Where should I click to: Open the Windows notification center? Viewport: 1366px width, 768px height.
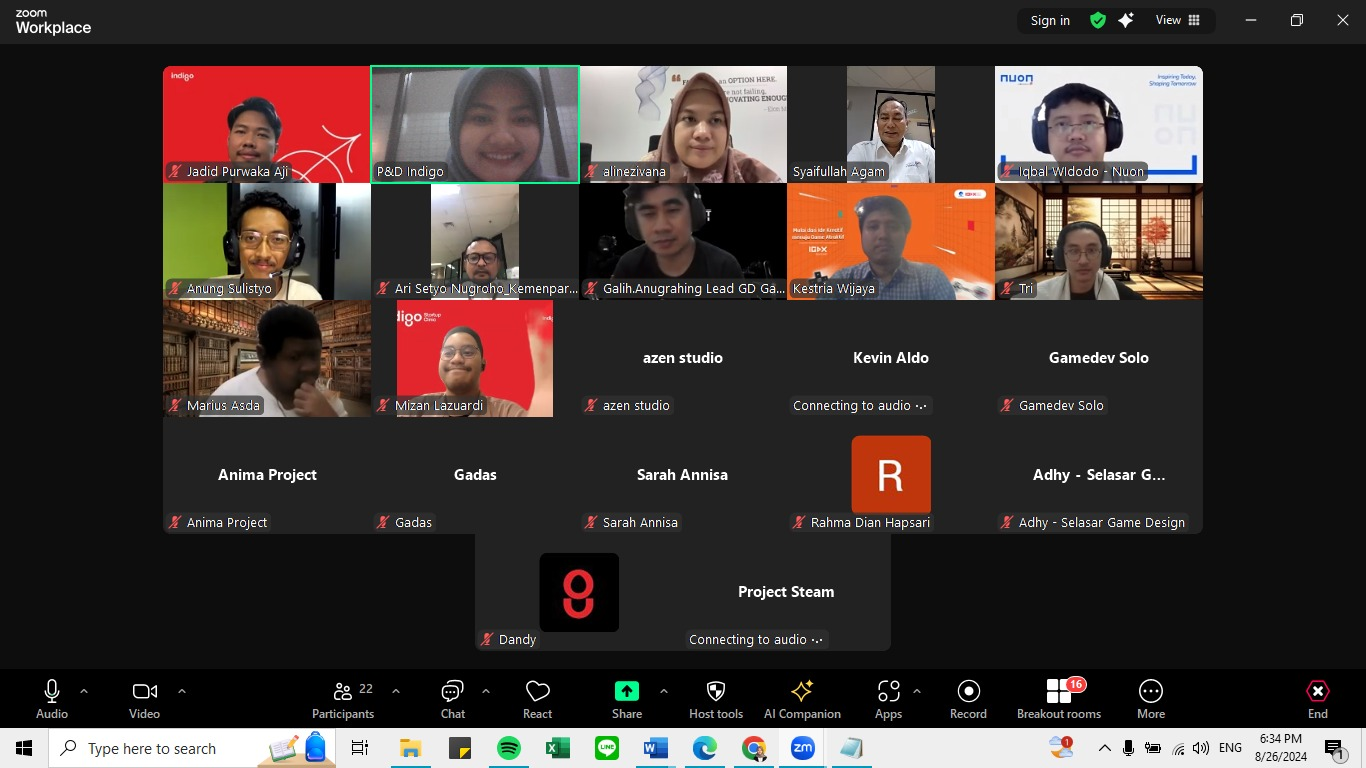coord(1334,748)
